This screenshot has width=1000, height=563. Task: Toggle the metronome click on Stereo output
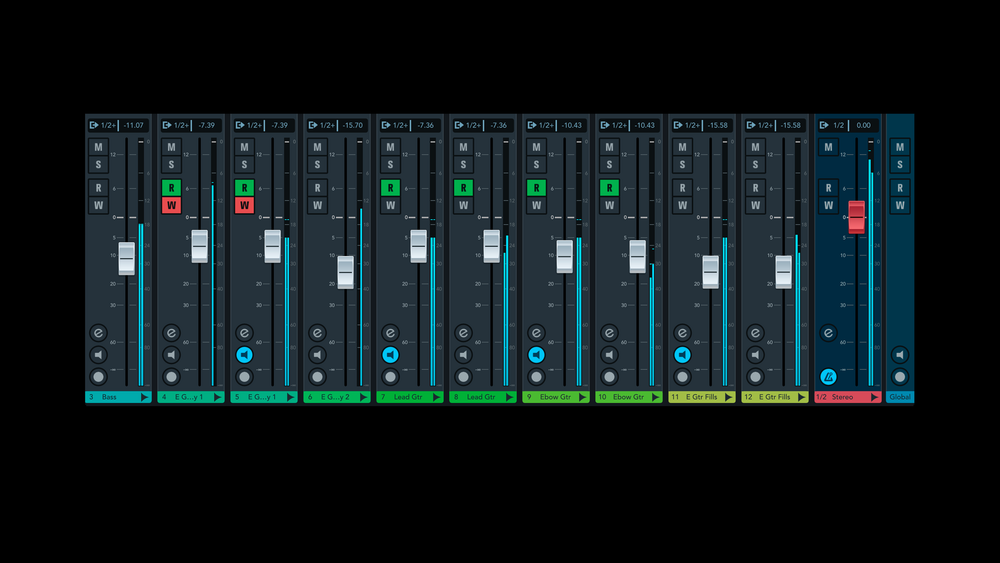[828, 377]
